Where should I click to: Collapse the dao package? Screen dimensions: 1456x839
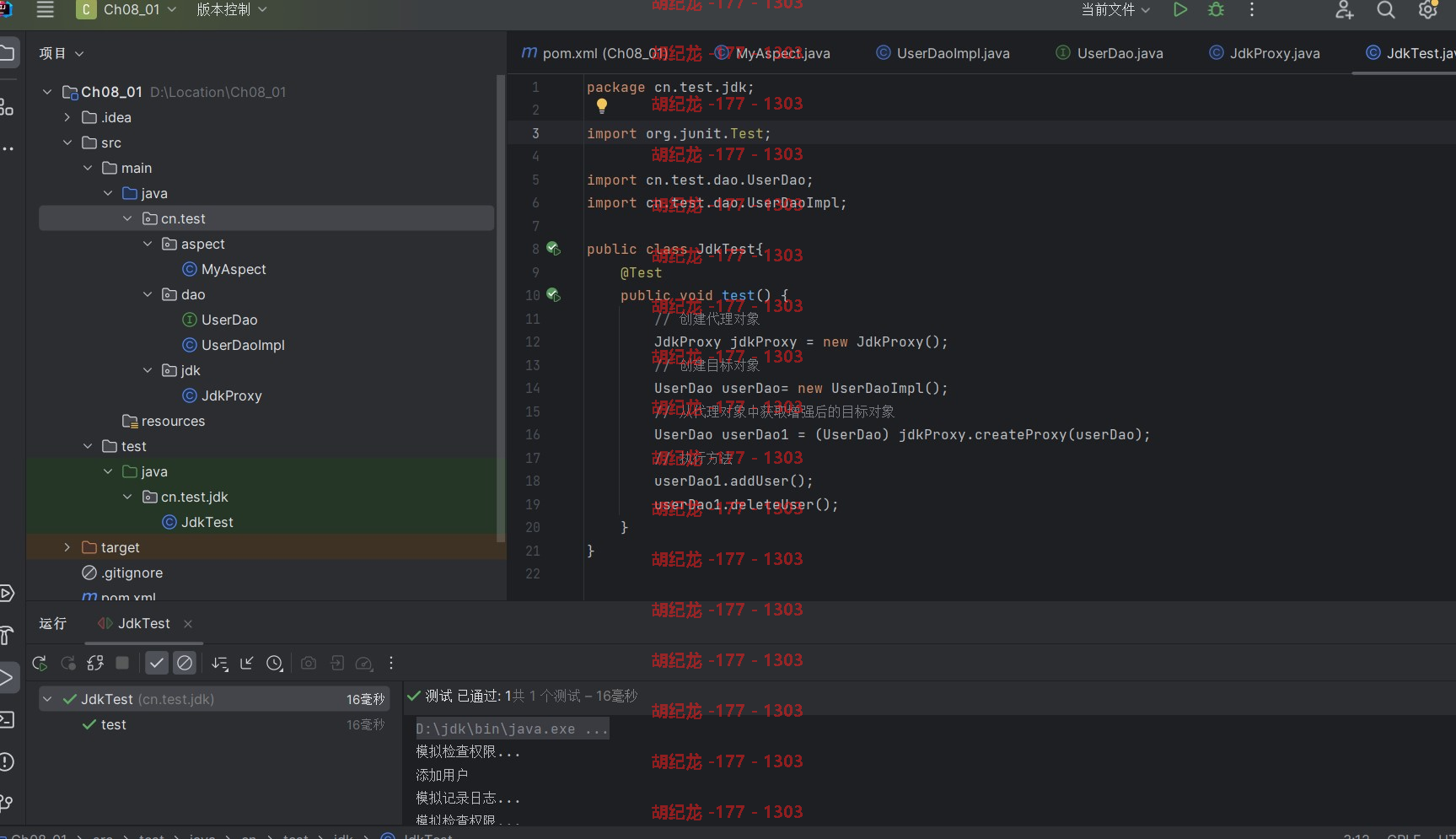click(x=148, y=294)
